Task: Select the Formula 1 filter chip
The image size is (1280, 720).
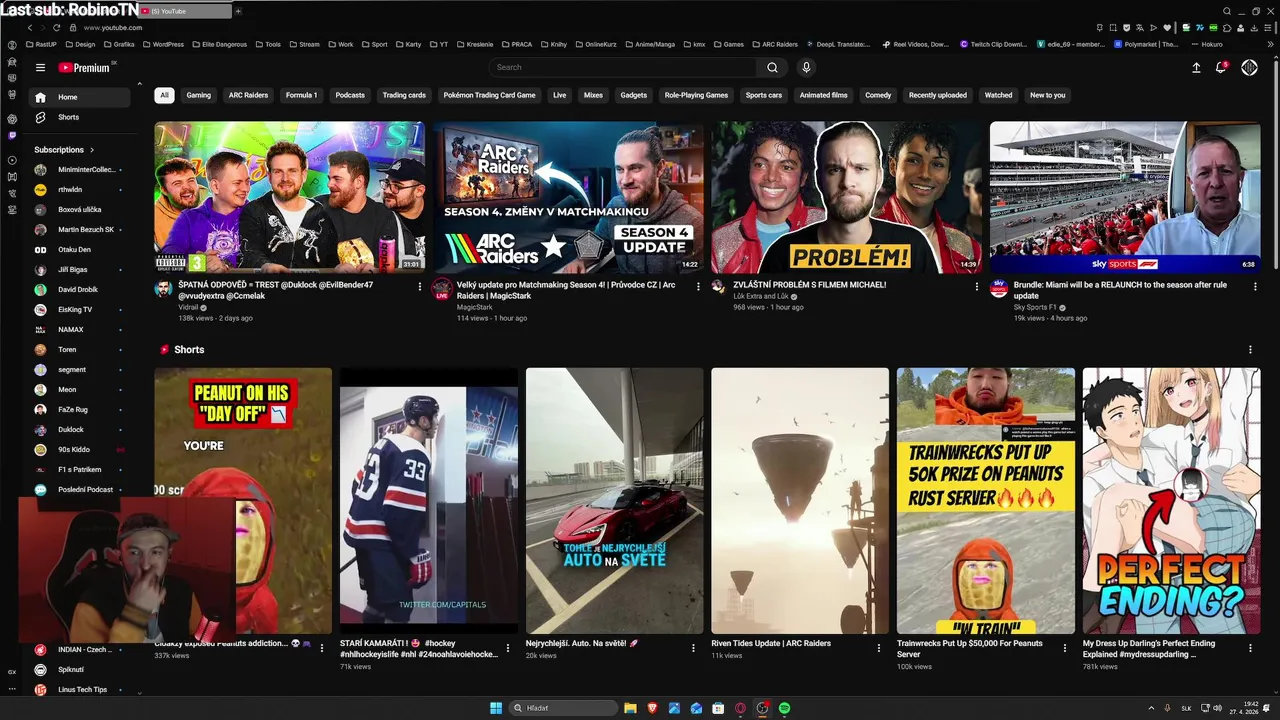Action: click(x=301, y=95)
